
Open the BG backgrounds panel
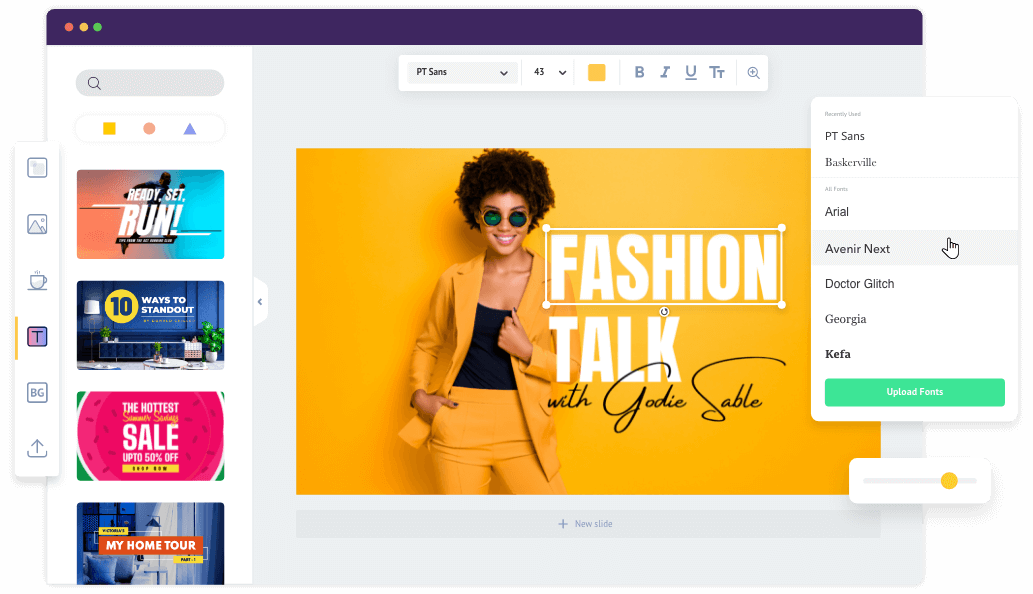[x=37, y=392]
